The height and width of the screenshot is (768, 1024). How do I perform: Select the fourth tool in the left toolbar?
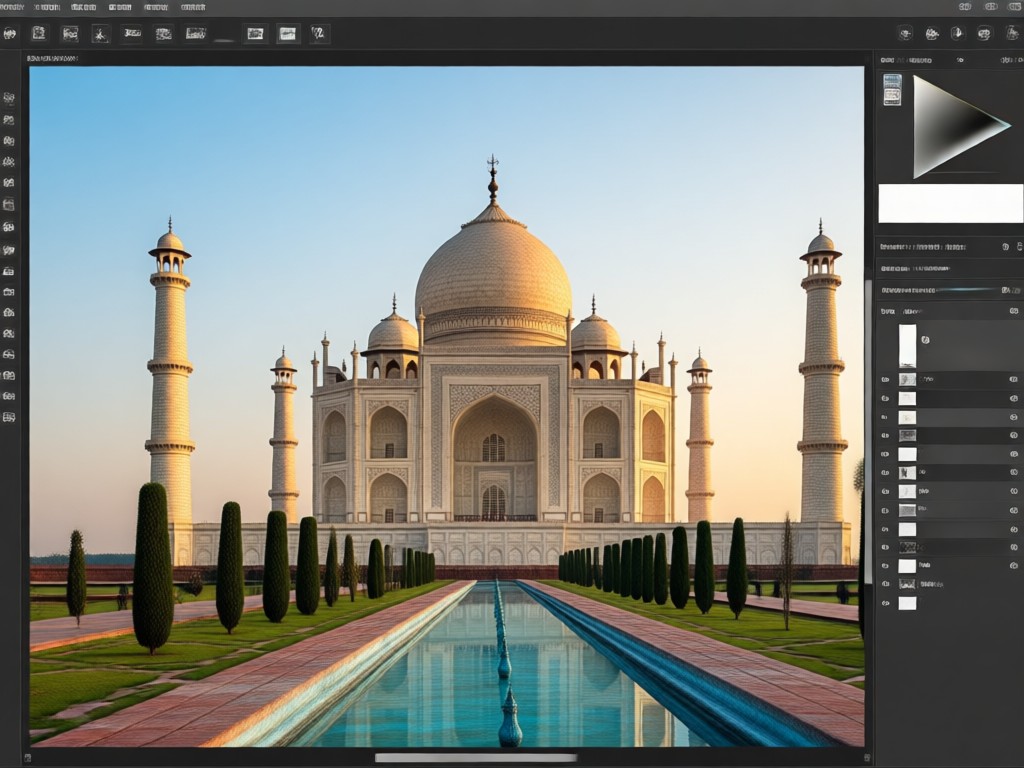pos(8,162)
